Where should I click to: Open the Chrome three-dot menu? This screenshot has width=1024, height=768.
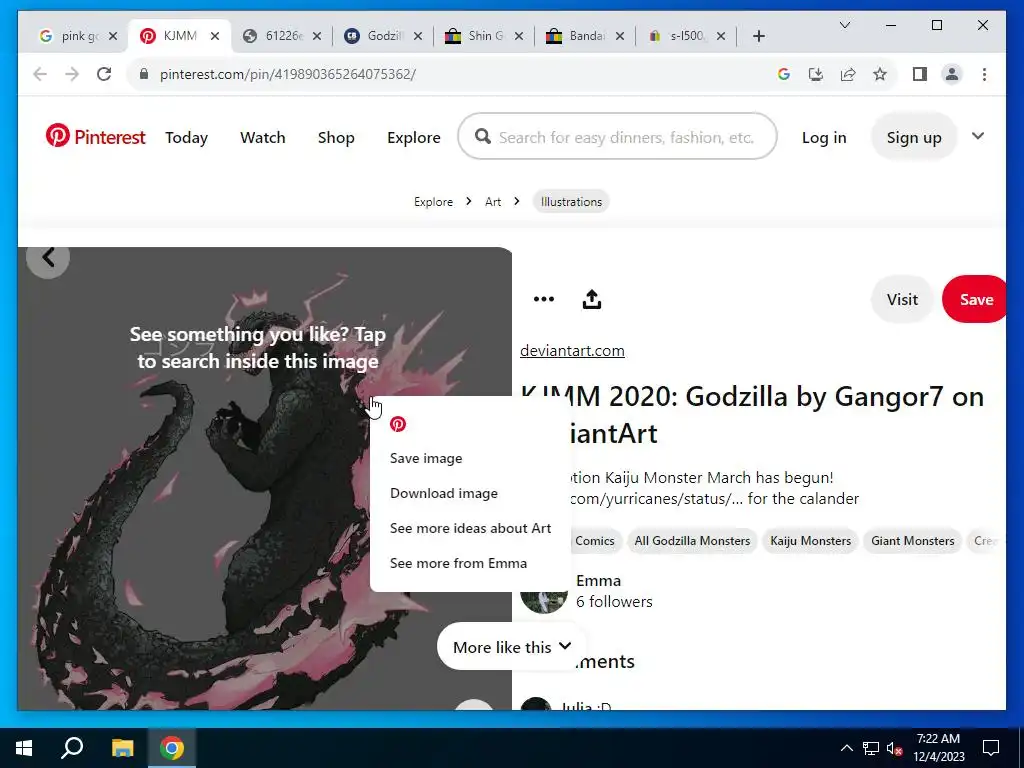tap(984, 74)
